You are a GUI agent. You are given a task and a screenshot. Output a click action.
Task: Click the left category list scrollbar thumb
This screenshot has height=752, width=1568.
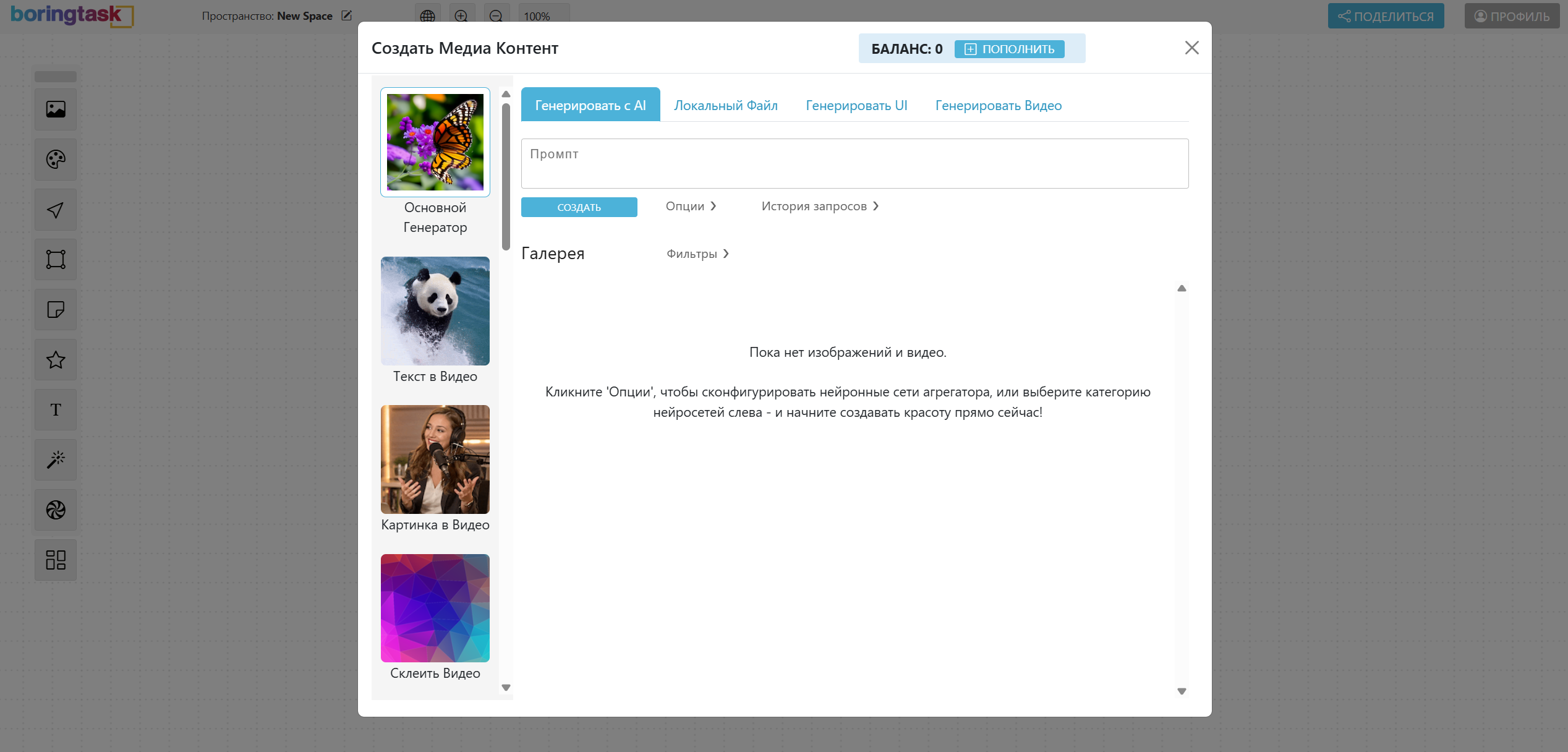click(506, 176)
